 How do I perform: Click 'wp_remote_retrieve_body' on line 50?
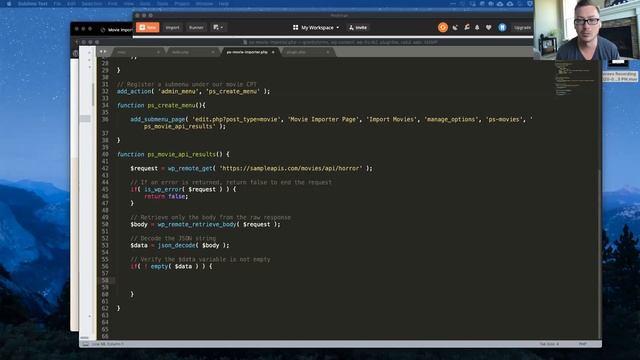pyautogui.click(x=197, y=224)
